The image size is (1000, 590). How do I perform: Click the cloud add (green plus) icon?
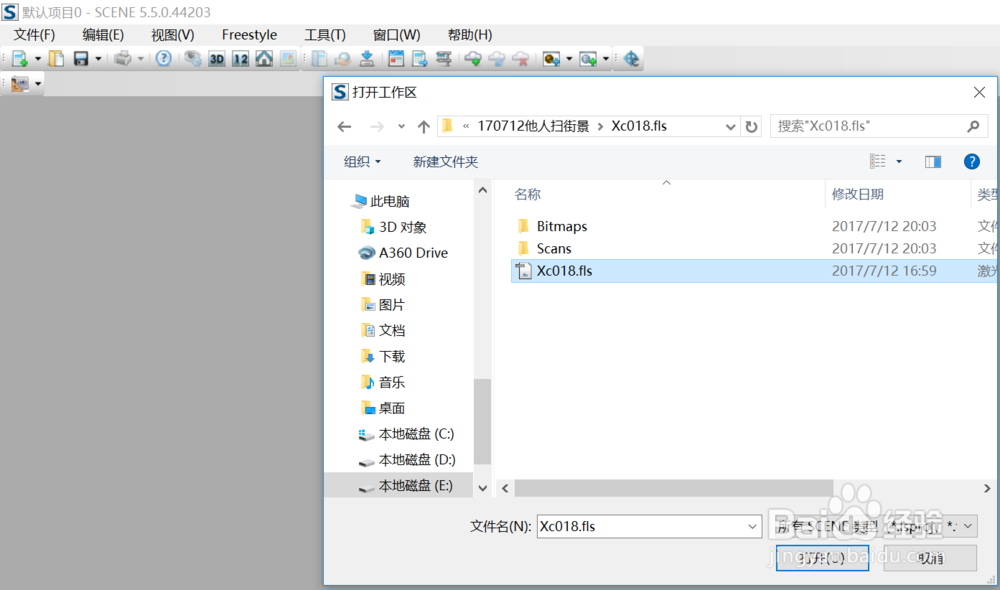(473, 59)
